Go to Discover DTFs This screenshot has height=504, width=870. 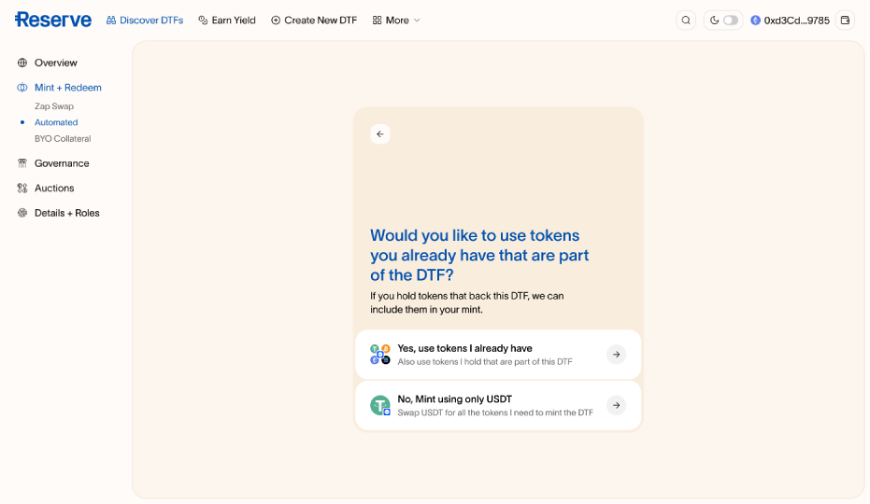145,20
